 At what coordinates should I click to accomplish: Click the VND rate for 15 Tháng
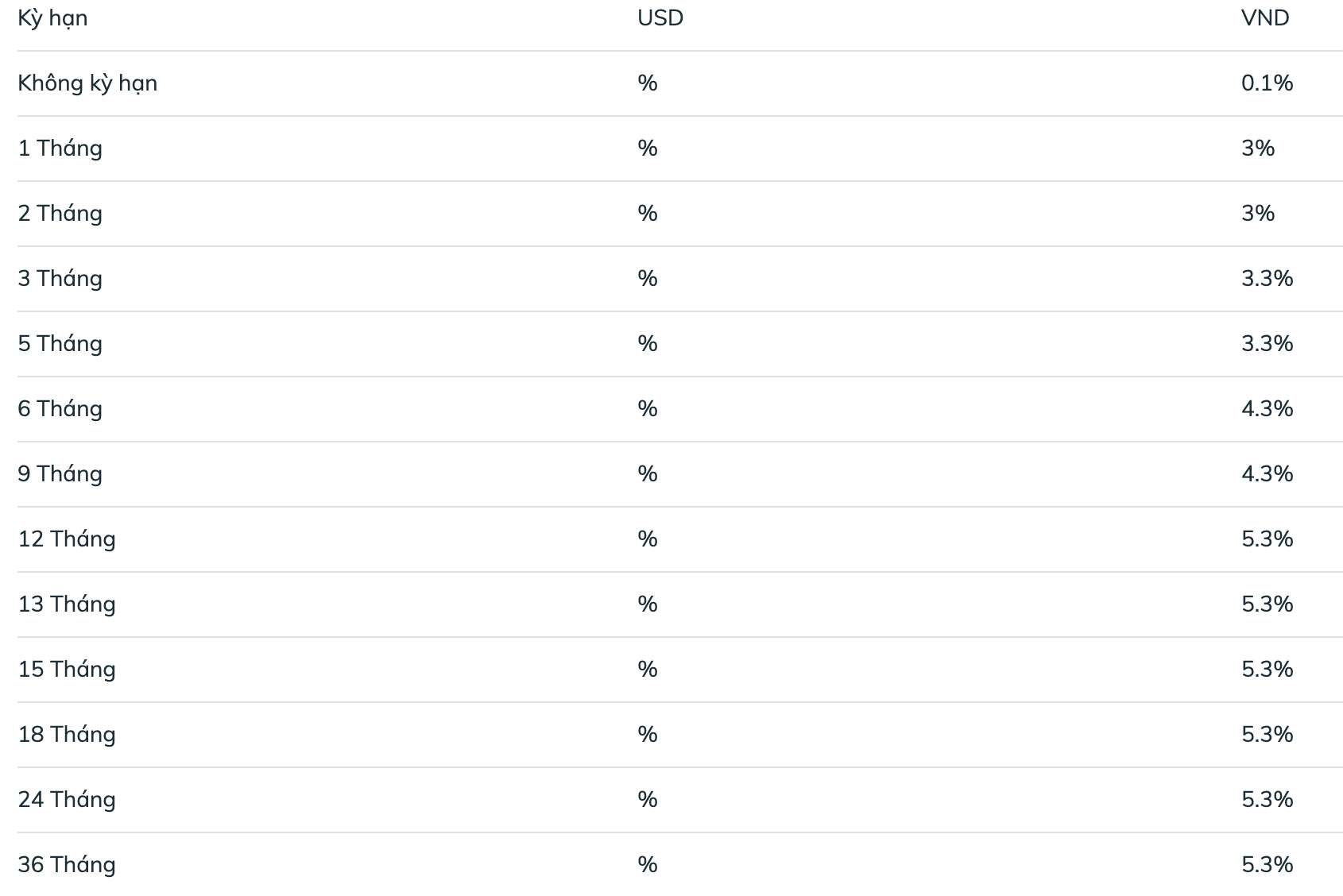click(x=1267, y=670)
